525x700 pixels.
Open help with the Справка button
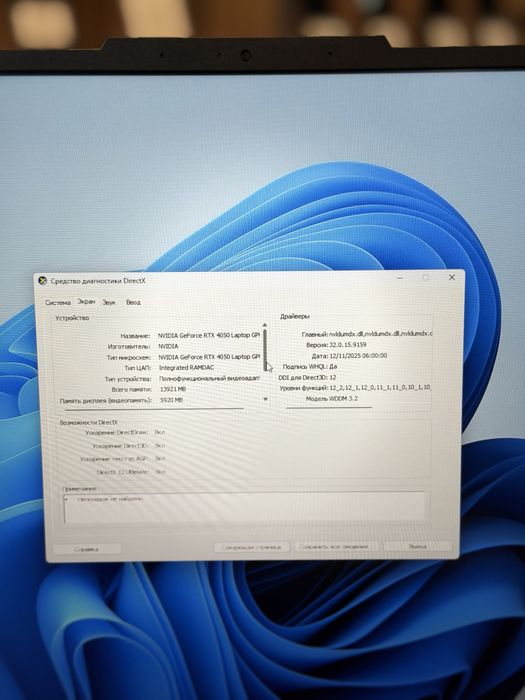click(87, 549)
